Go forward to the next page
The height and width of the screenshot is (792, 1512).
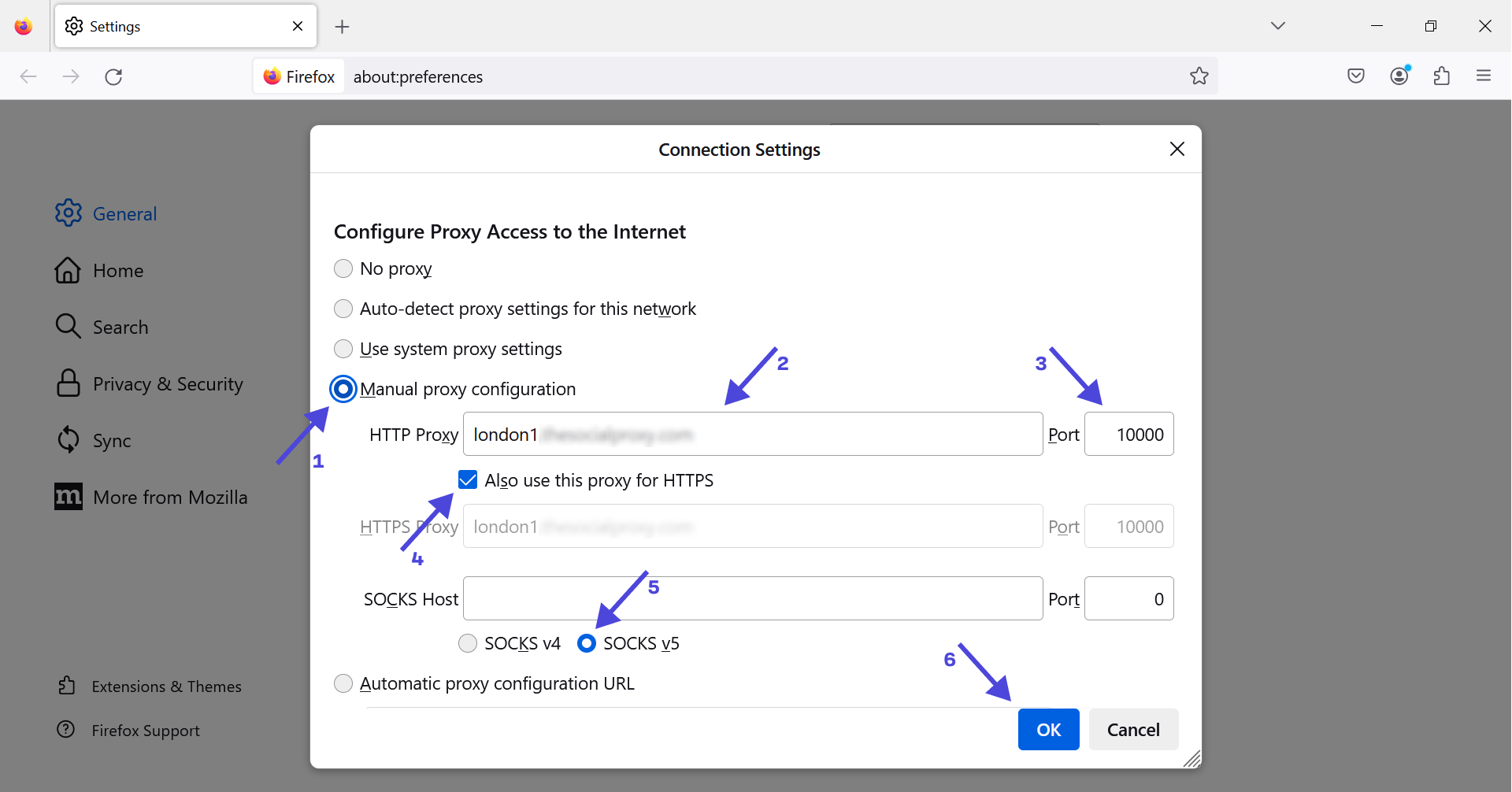click(71, 76)
